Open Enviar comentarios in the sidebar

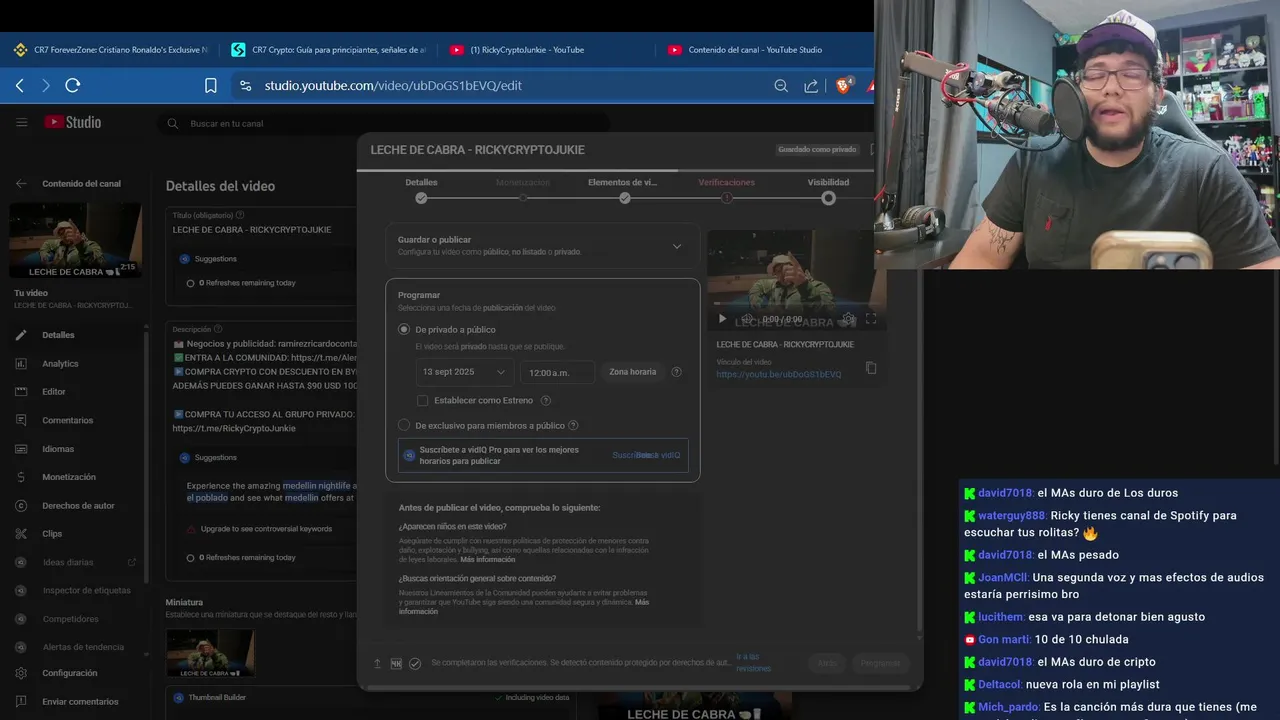(x=80, y=702)
